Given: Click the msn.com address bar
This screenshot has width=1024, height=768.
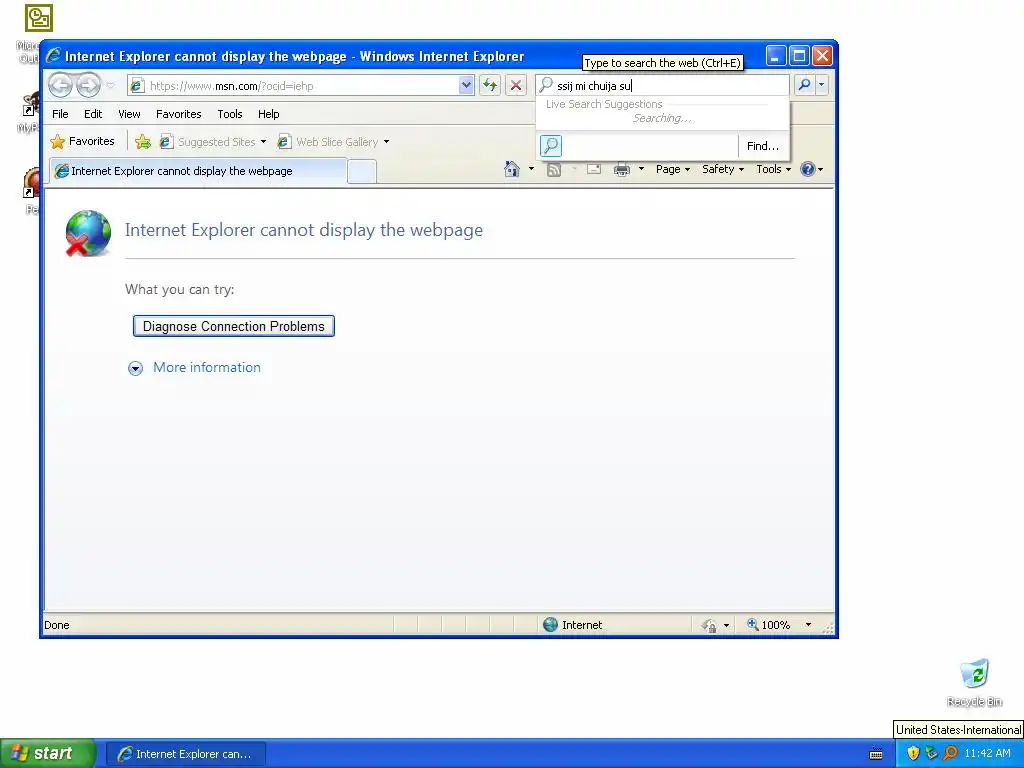Looking at the screenshot, I should pos(293,86).
